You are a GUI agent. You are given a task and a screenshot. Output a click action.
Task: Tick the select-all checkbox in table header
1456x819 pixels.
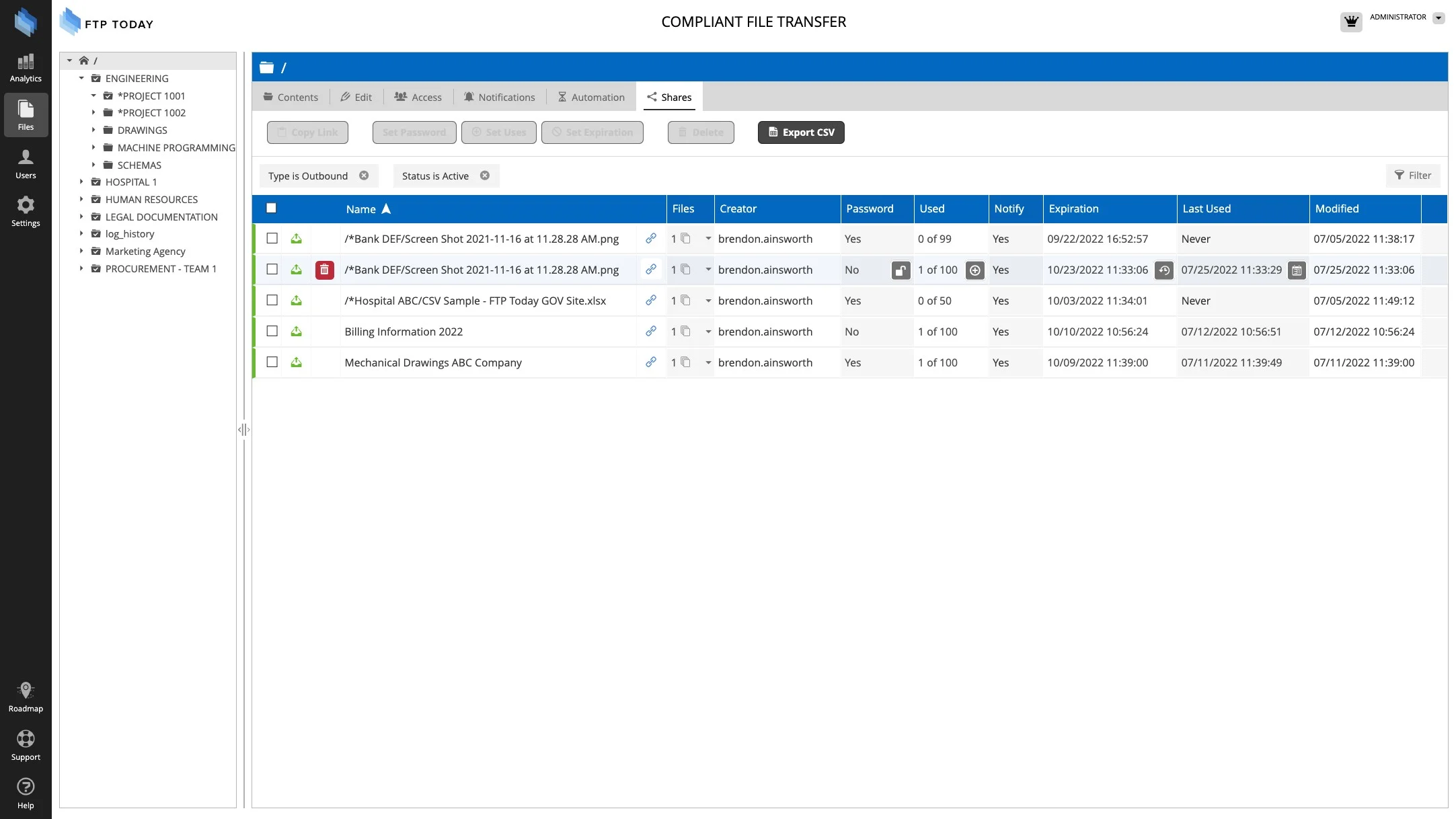[x=271, y=208]
